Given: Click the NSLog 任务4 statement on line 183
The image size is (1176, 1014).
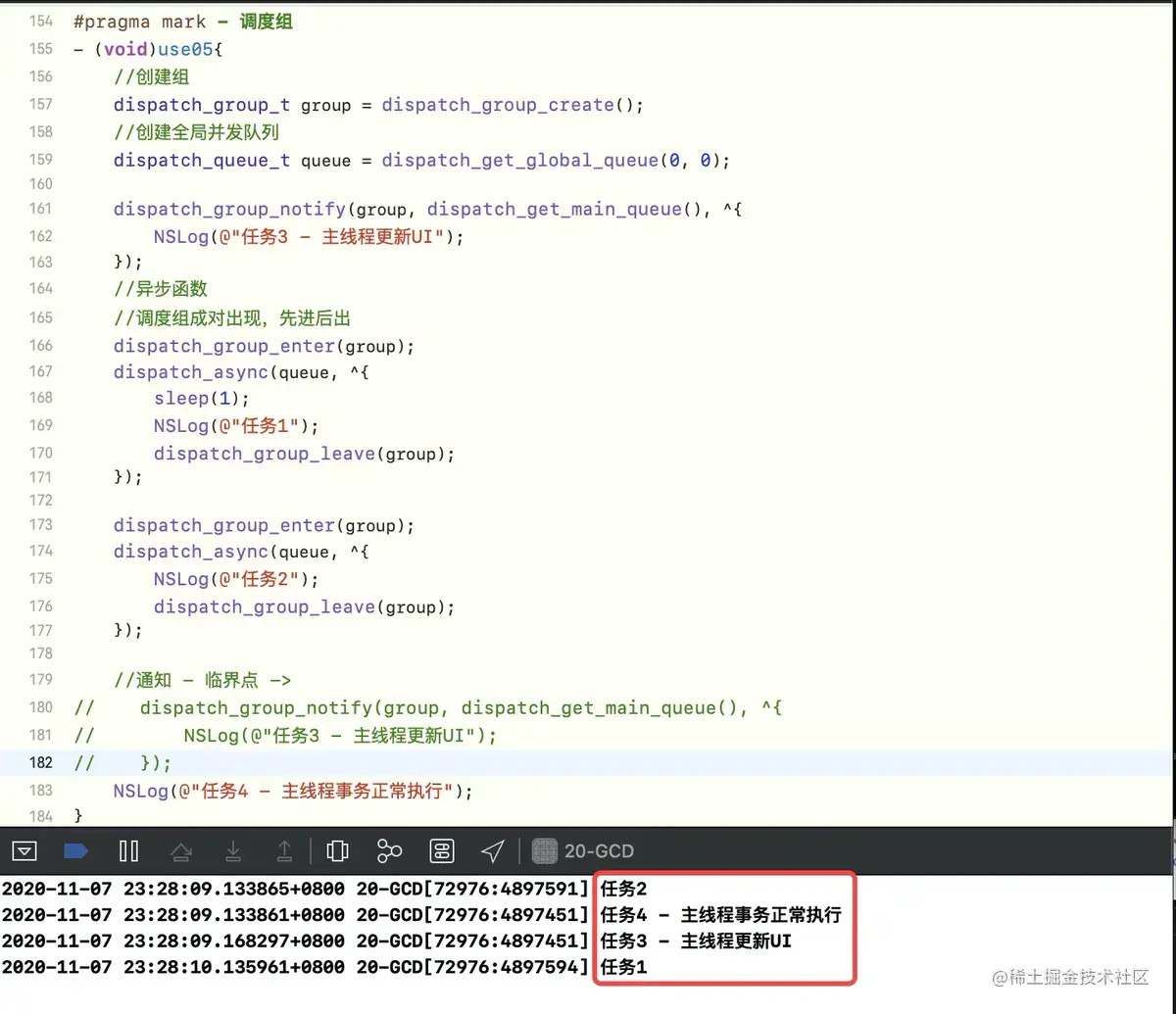Looking at the screenshot, I should pos(293,791).
